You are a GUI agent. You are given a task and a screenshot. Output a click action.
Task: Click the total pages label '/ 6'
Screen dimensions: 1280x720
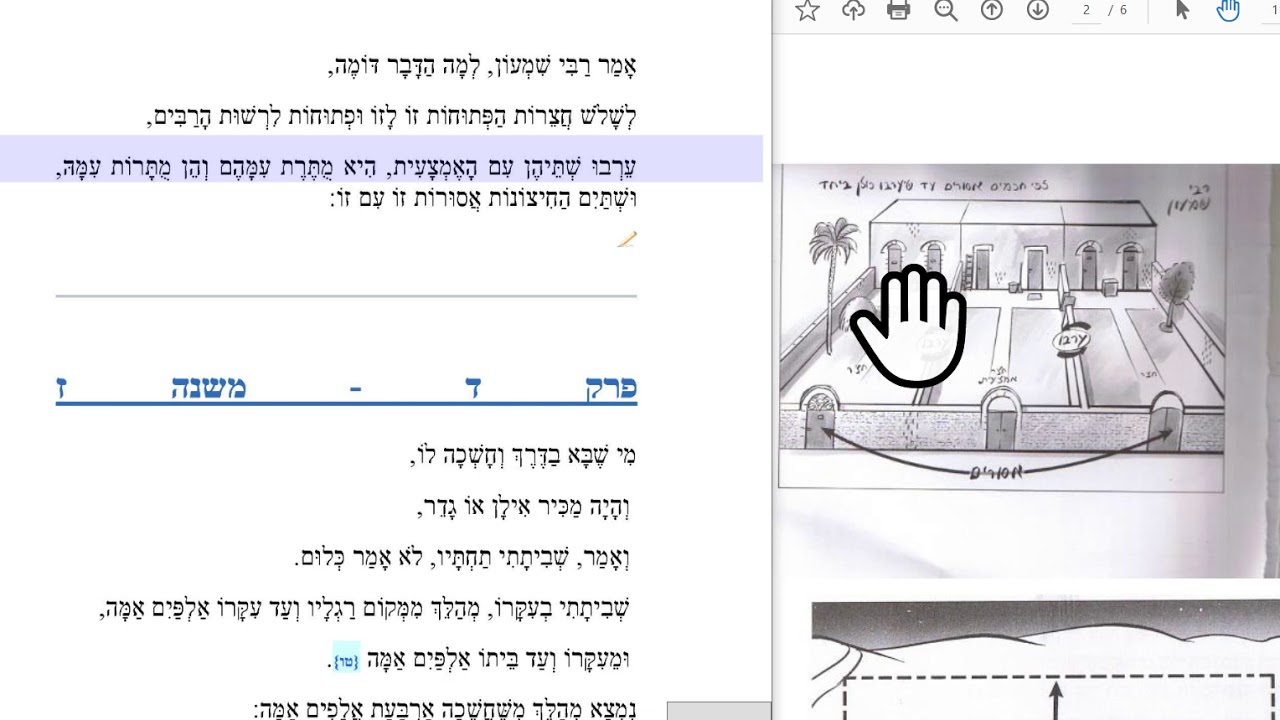[x=1118, y=10]
